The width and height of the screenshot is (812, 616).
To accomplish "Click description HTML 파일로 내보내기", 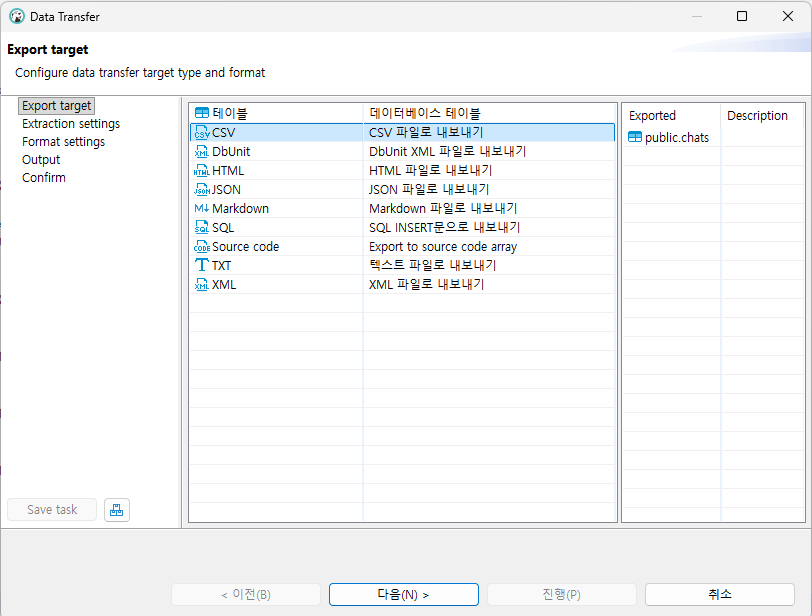I will [x=430, y=171].
